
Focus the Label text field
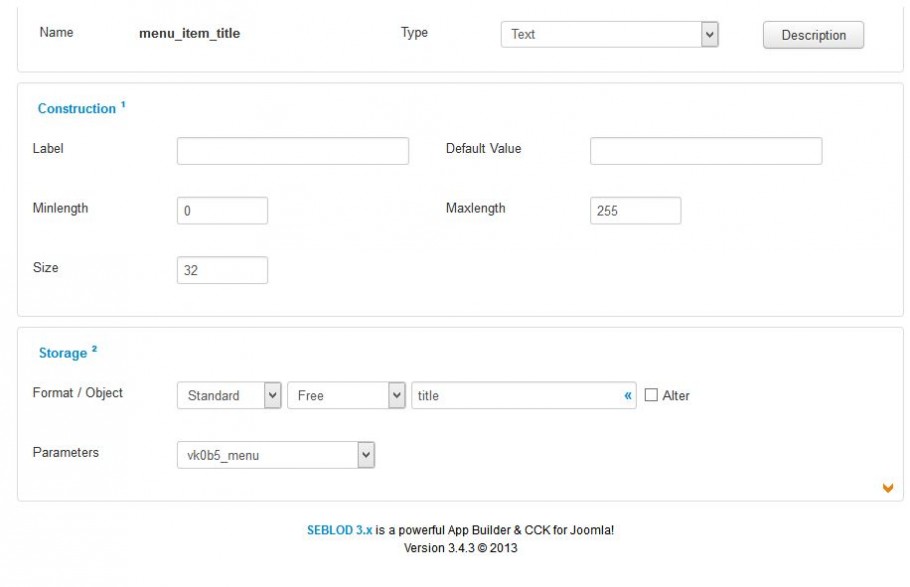pyautogui.click(x=292, y=151)
